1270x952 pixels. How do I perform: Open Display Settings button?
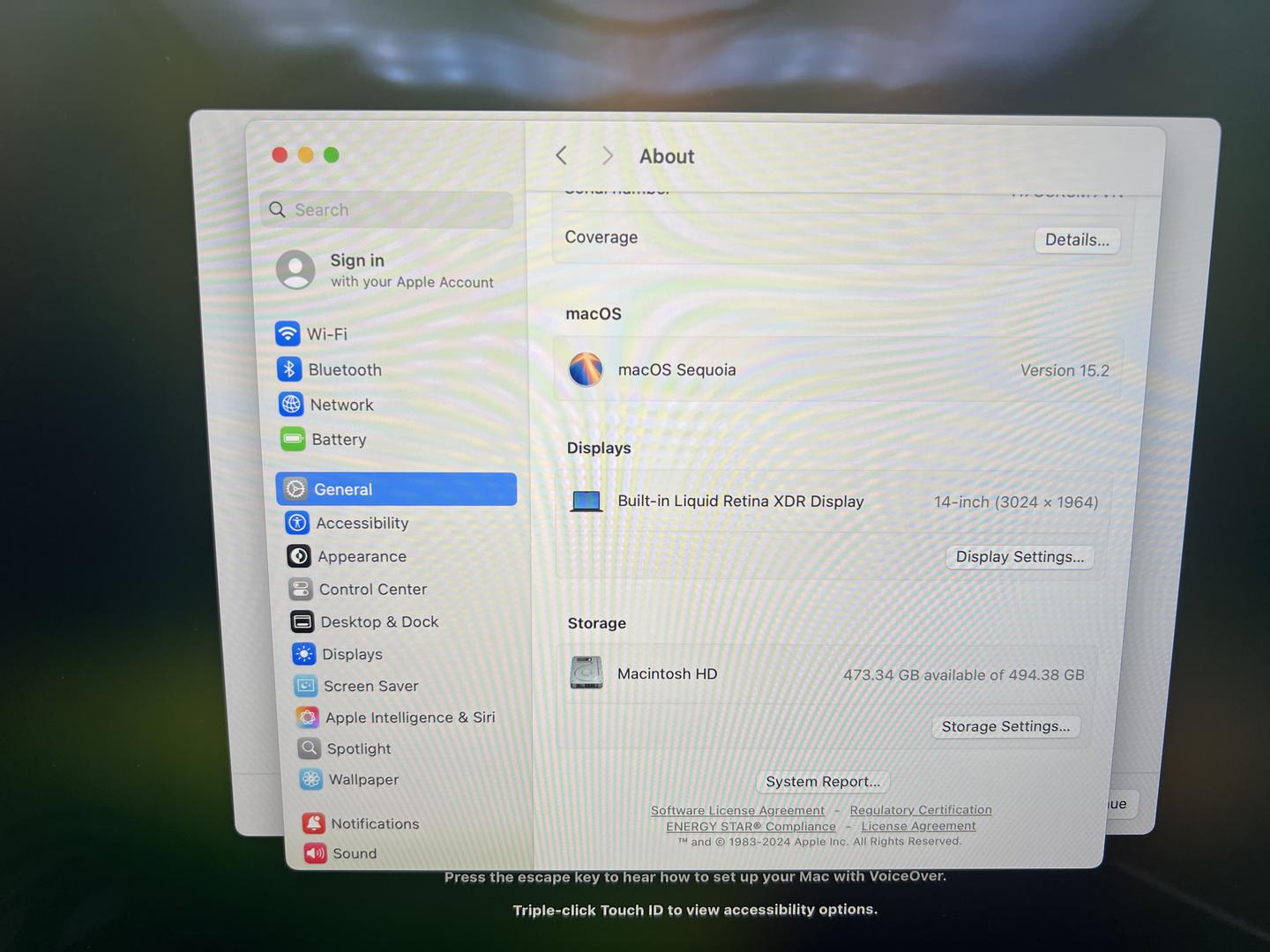(x=1020, y=556)
